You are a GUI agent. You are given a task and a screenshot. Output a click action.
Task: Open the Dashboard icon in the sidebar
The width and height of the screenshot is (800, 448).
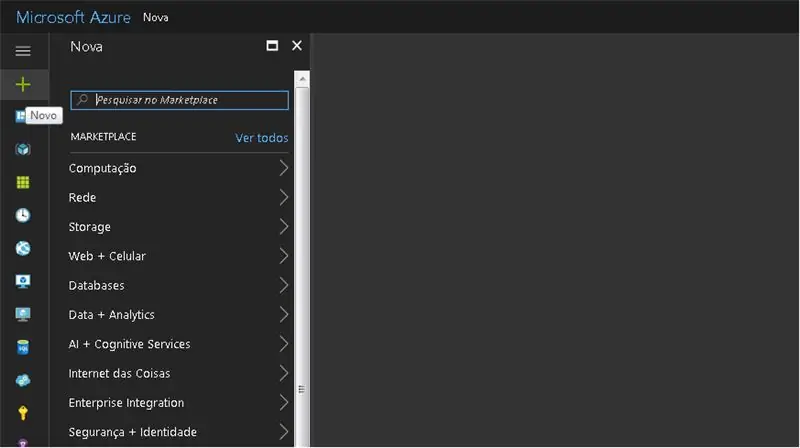[20, 116]
